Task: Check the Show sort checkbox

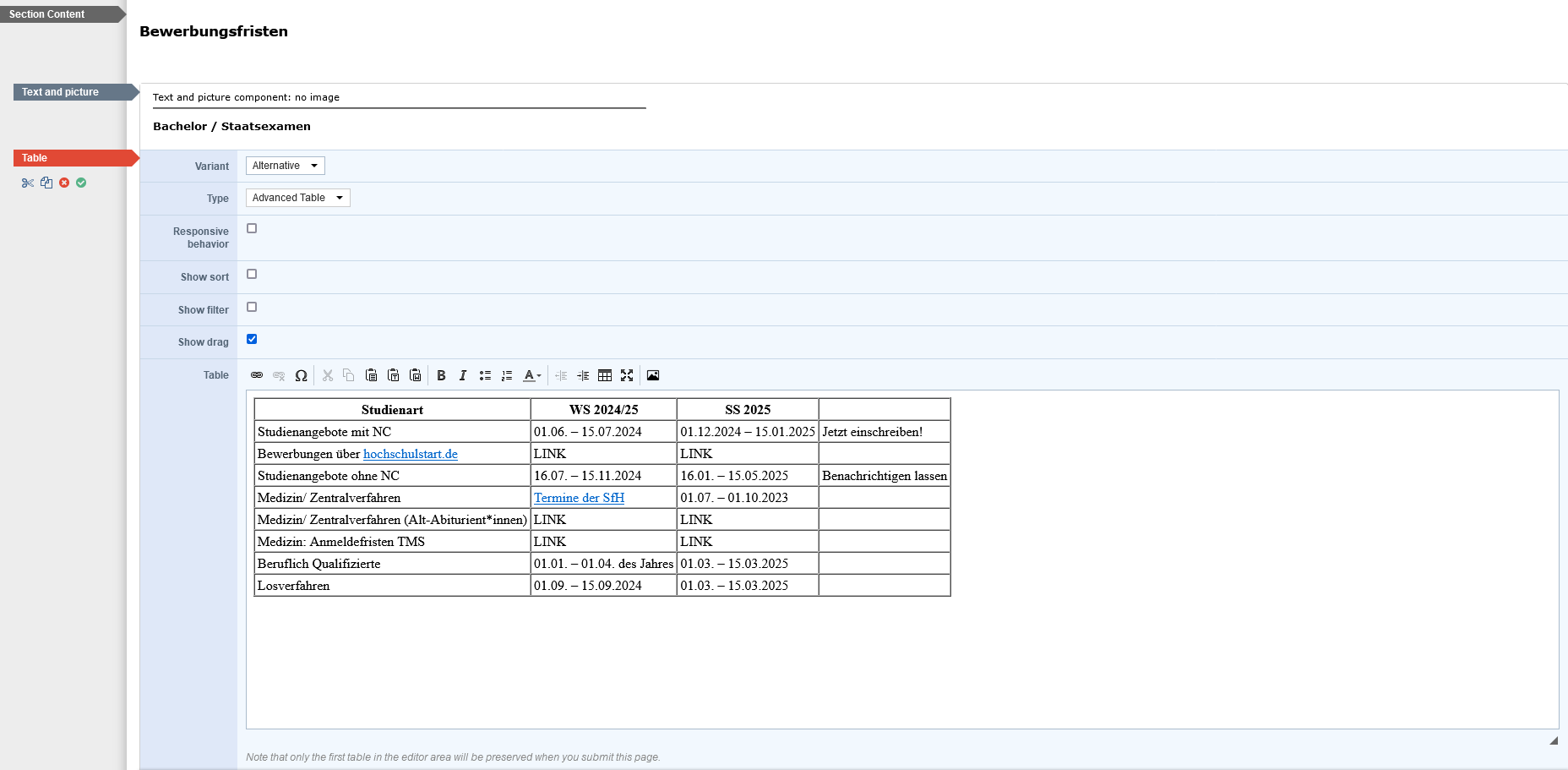Action: 252,274
